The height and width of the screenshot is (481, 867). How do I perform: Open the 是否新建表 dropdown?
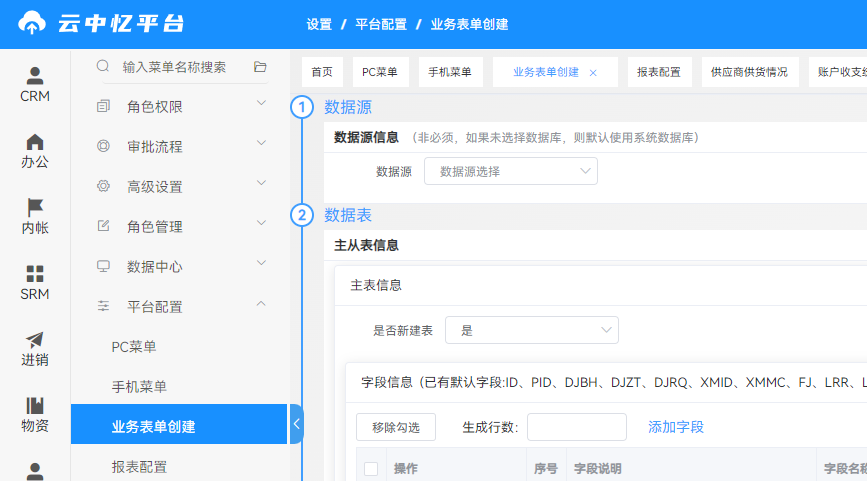532,330
